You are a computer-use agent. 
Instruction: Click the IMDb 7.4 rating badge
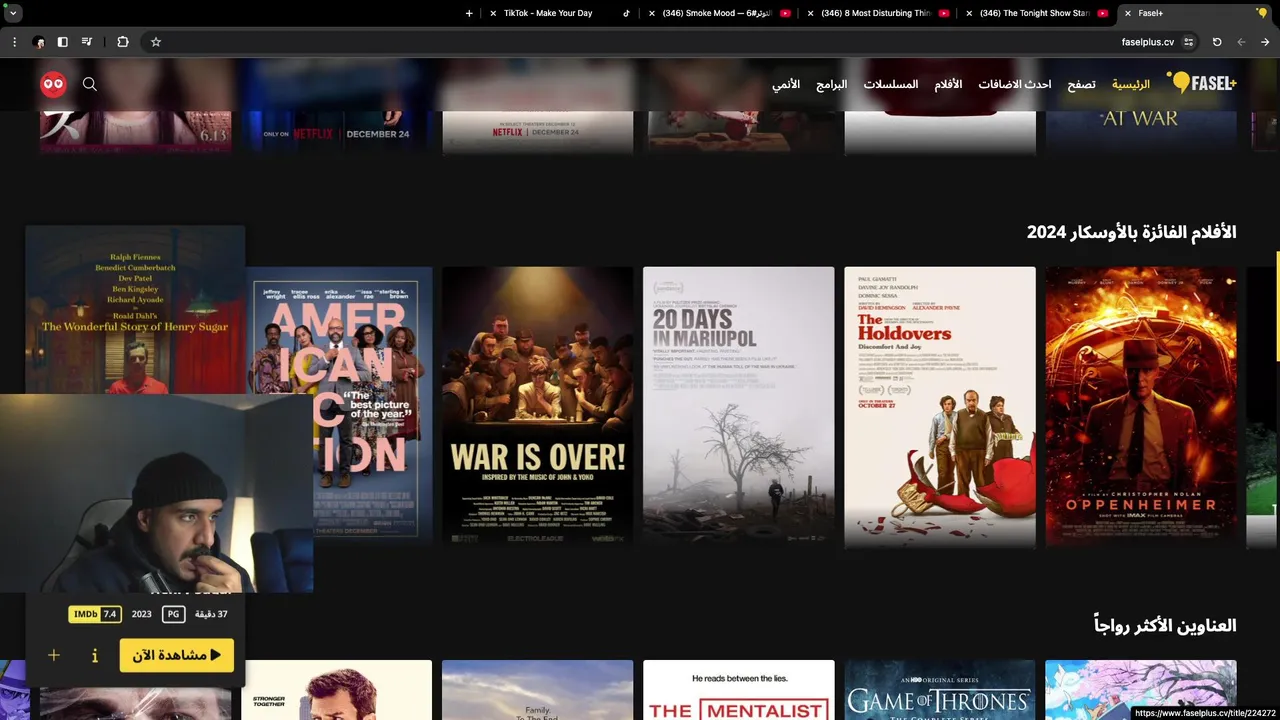tap(95, 614)
